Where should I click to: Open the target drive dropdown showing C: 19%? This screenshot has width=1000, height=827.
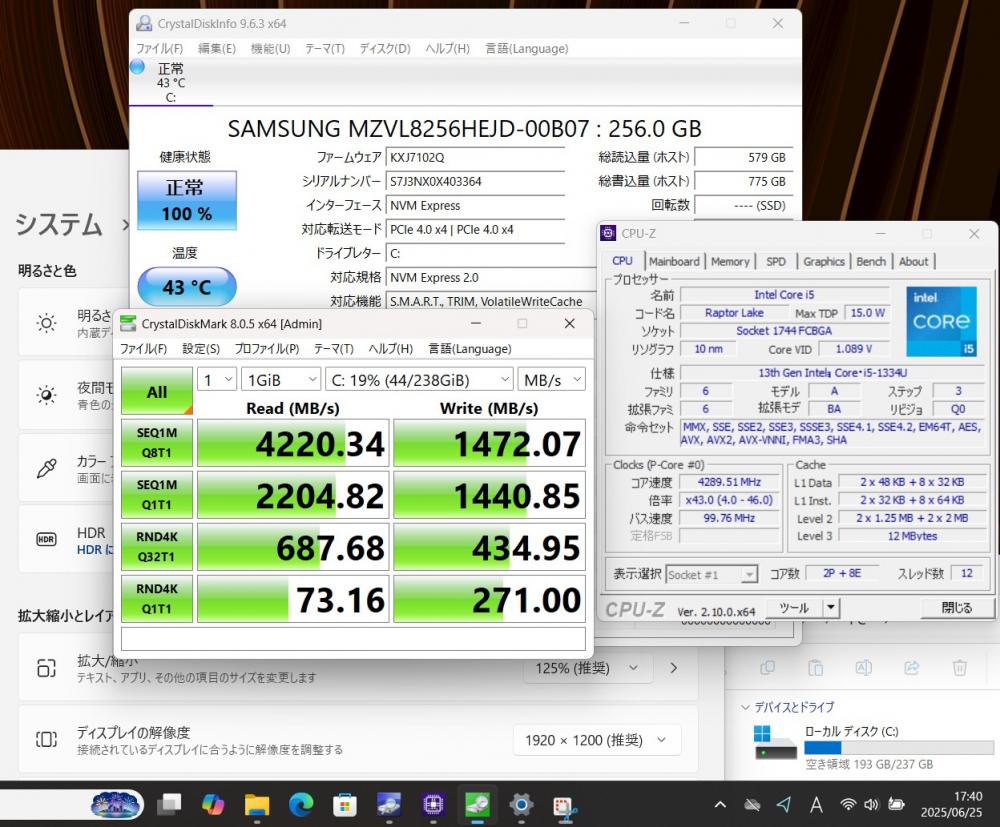click(x=420, y=380)
